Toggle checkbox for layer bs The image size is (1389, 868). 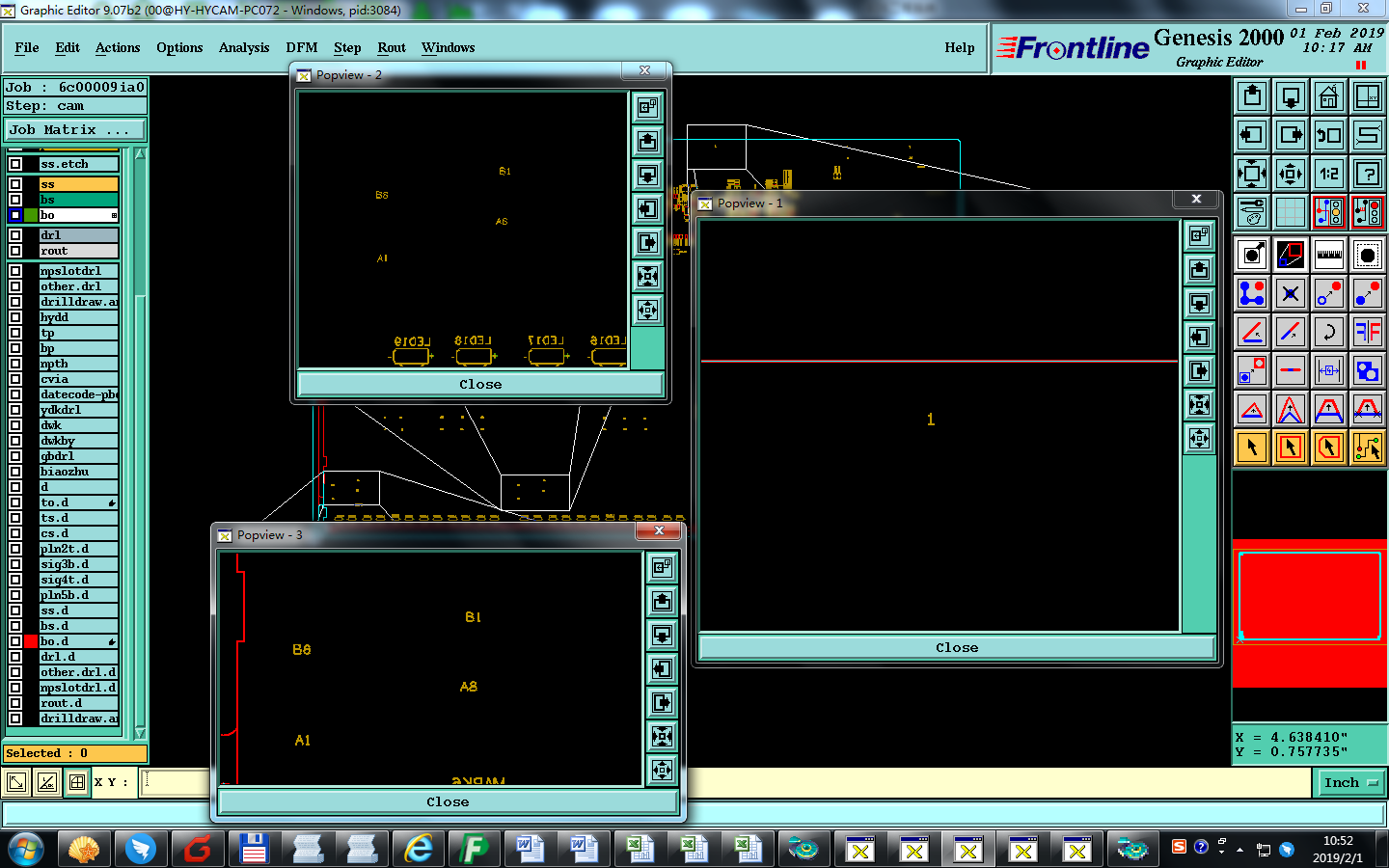tap(15, 200)
